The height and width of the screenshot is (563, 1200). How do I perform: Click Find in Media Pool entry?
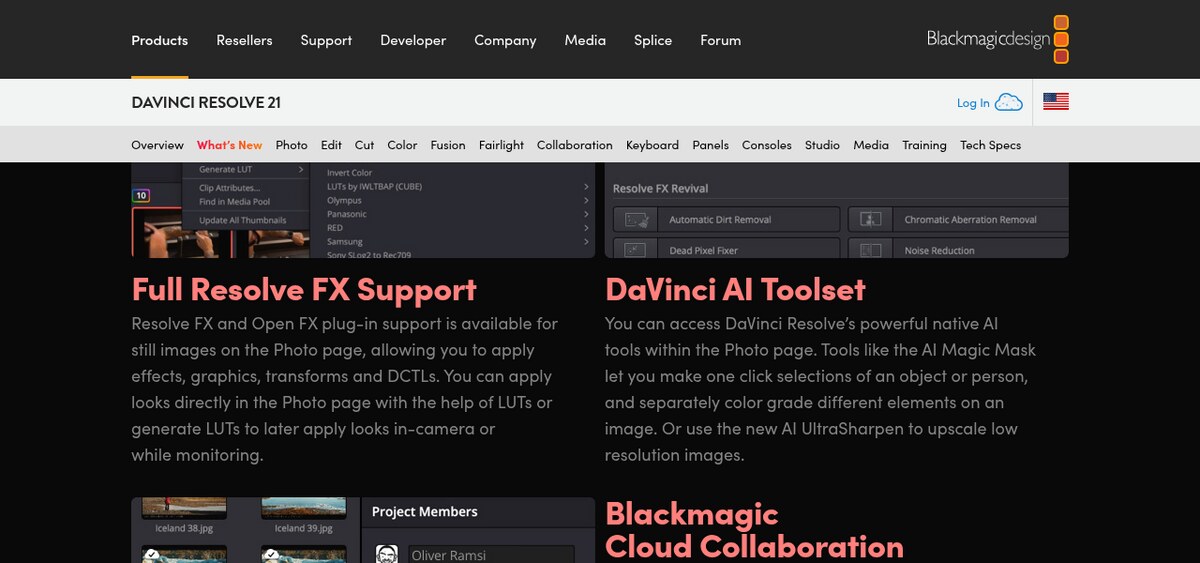pyautogui.click(x=234, y=202)
